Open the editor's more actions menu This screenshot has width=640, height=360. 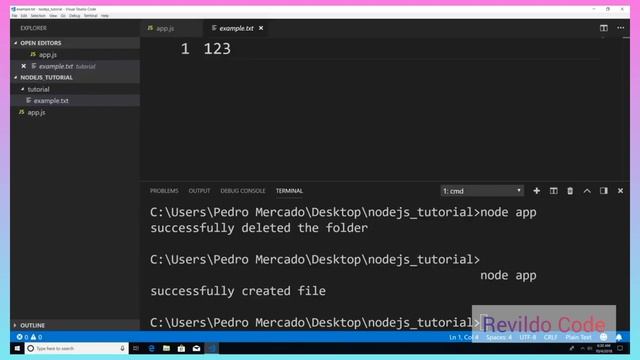620,28
